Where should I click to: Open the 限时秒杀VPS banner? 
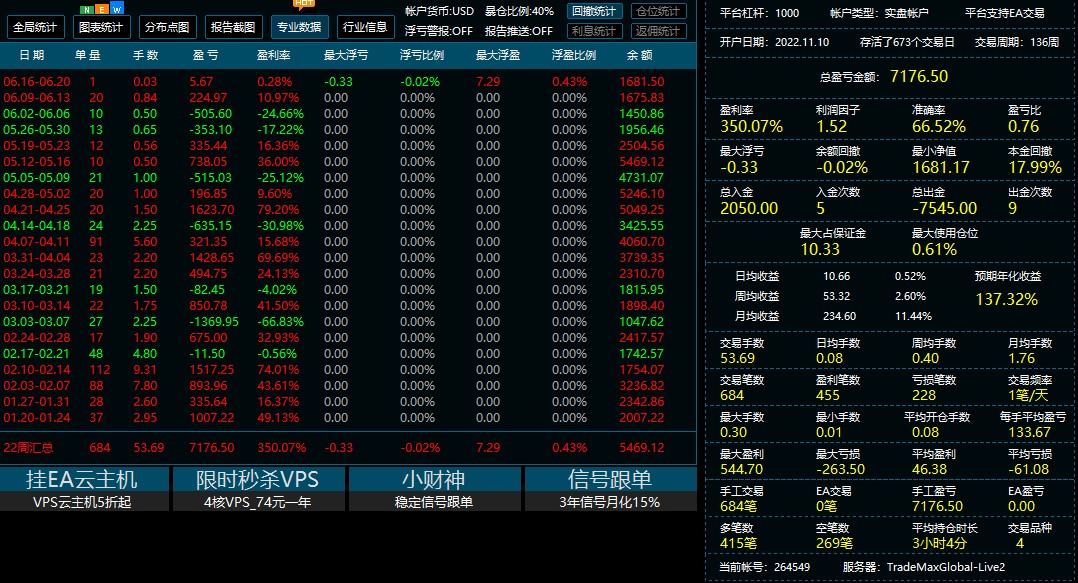click(259, 489)
